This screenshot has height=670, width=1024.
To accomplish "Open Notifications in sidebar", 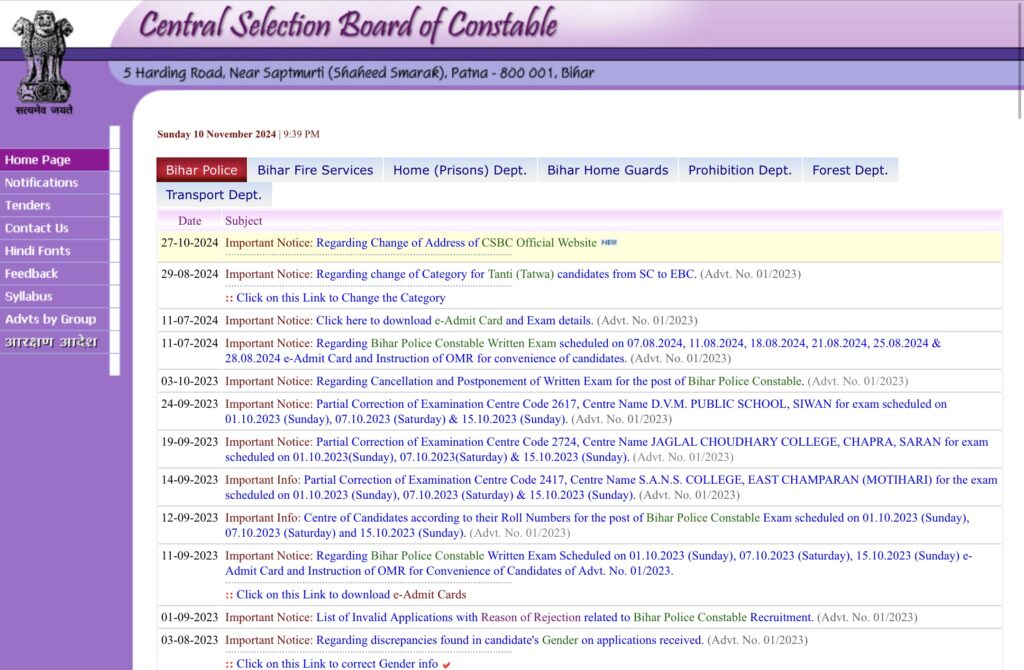I will [x=55, y=183].
